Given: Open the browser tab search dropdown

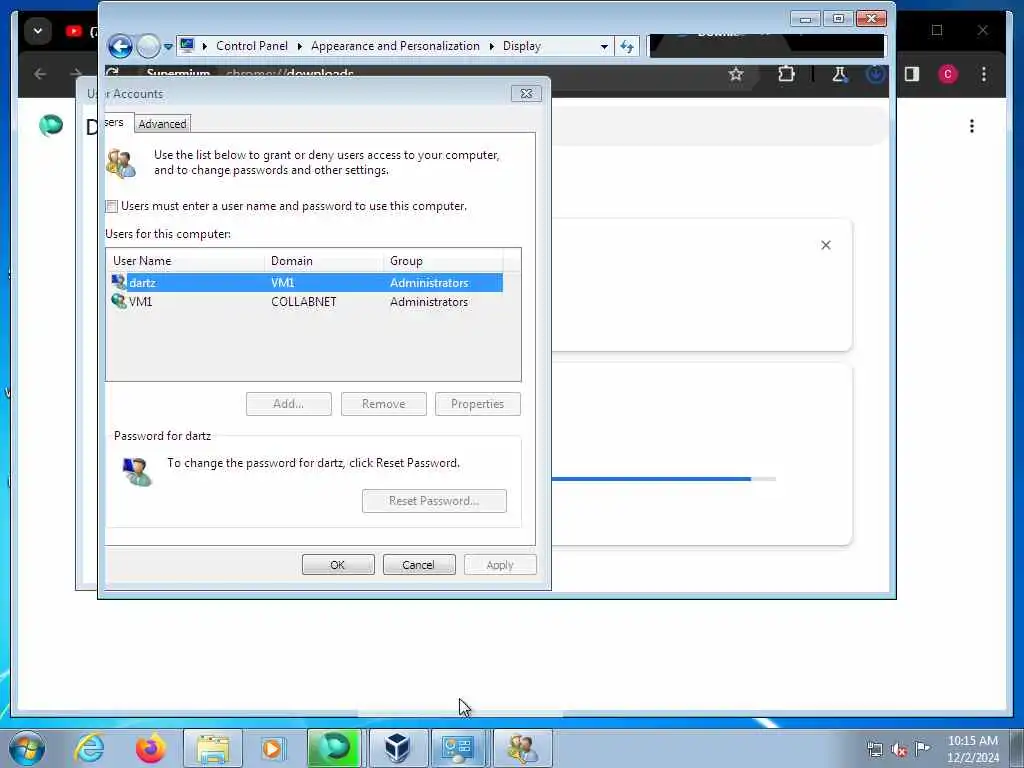Looking at the screenshot, I should coord(38,31).
